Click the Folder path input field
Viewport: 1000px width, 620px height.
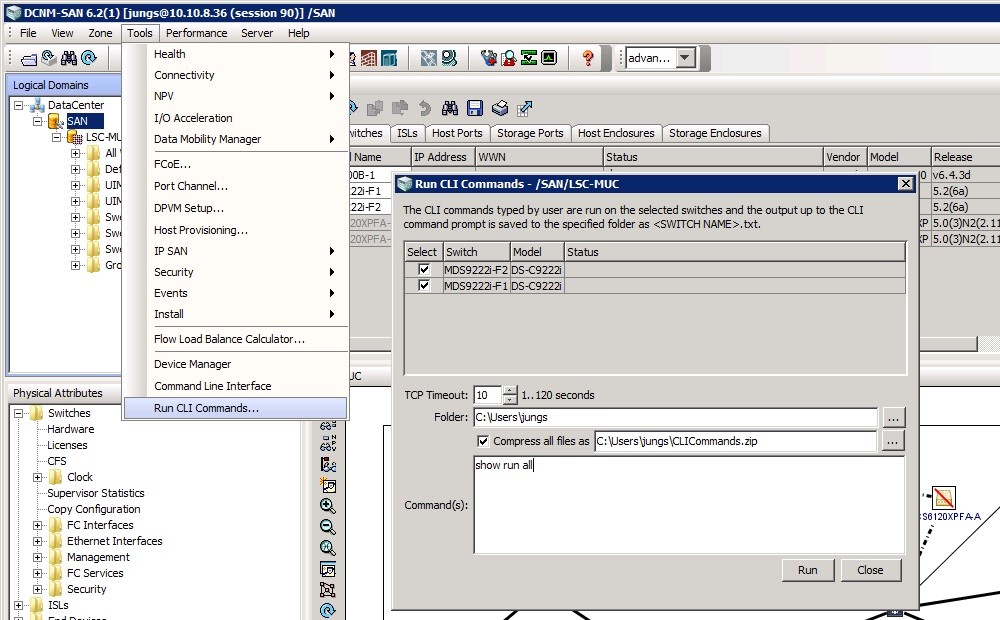pyautogui.click(x=675, y=417)
